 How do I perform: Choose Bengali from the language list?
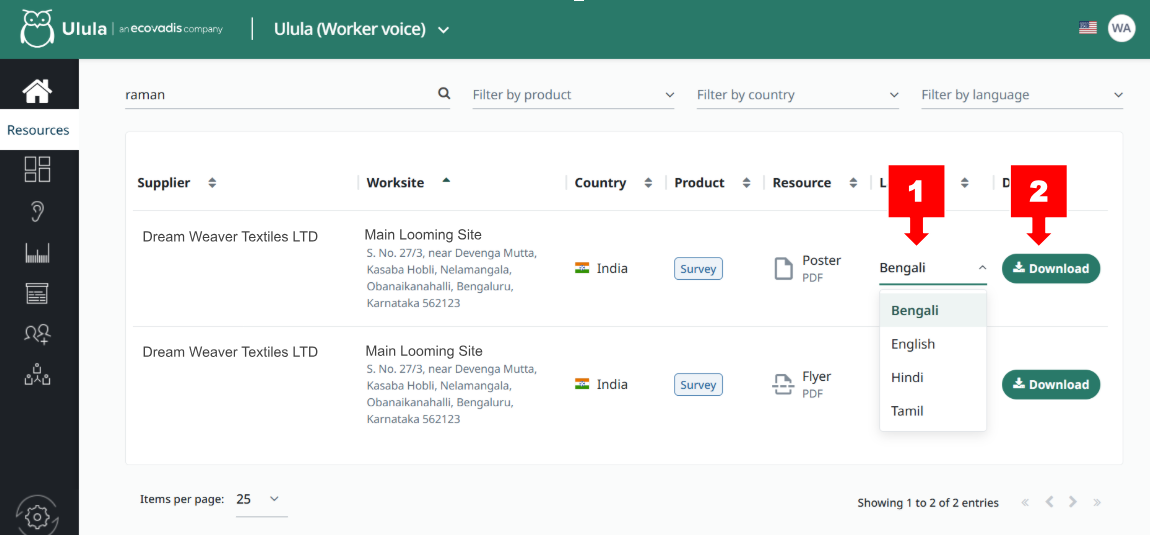tap(933, 310)
